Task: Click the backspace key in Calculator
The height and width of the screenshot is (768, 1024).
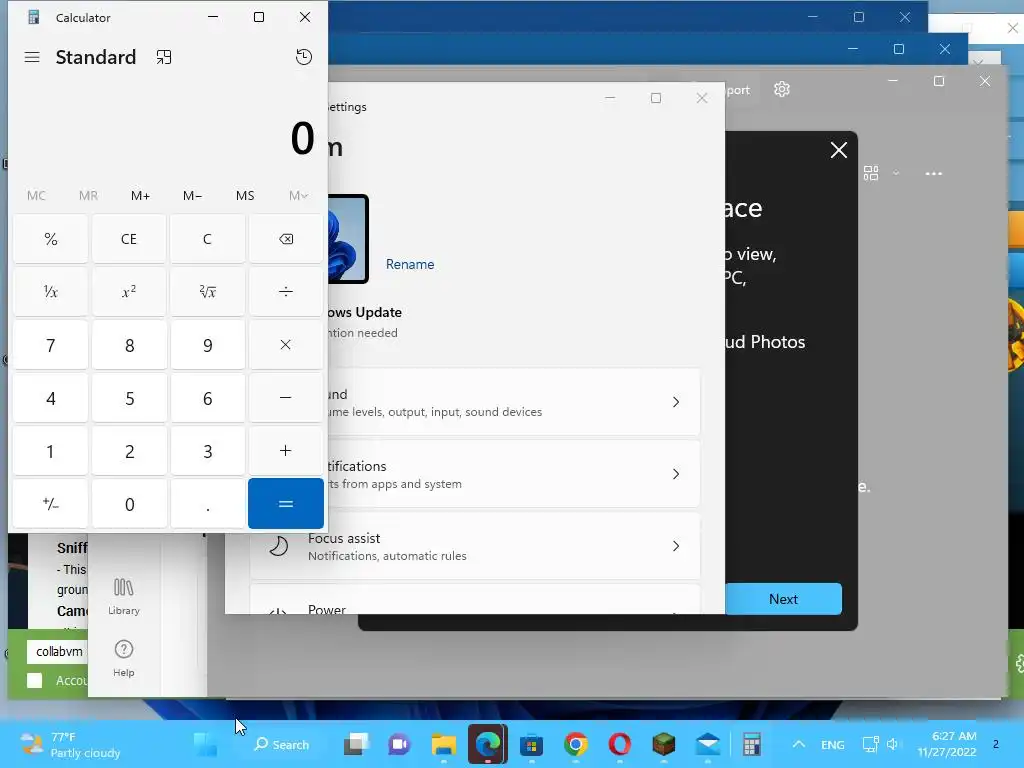Action: coord(286,239)
